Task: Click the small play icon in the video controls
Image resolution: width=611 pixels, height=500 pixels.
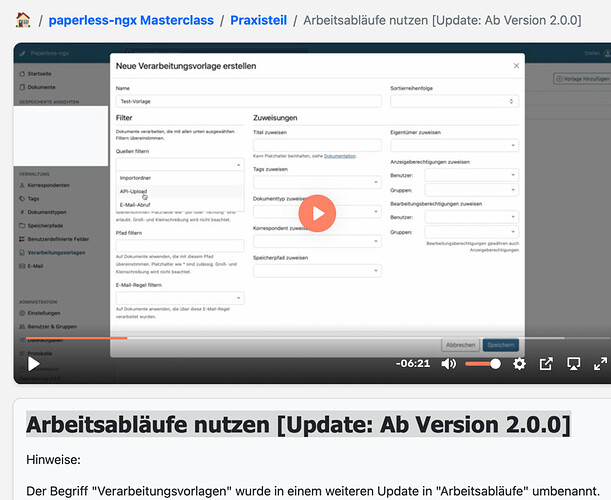Action: point(34,364)
